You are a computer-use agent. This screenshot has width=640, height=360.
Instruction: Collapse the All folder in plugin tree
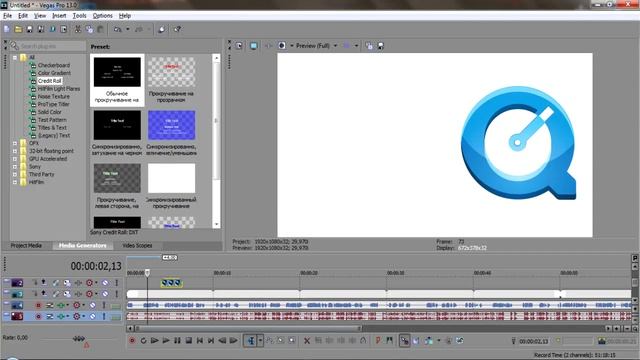click(15, 58)
